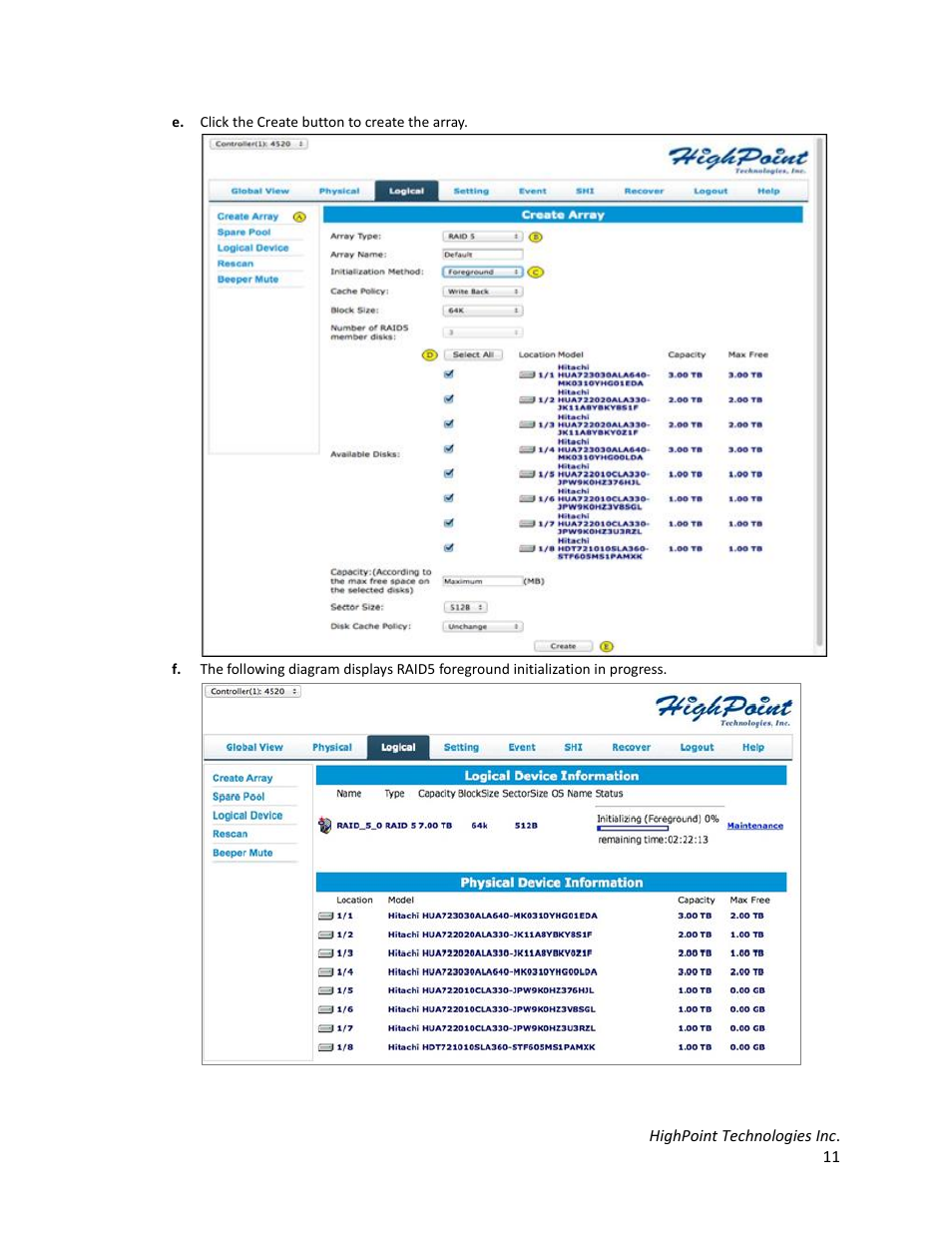Click the RAID_5_0 array icon in Logical Device Information
Viewport: 952px width, 1233px height.
324,826
